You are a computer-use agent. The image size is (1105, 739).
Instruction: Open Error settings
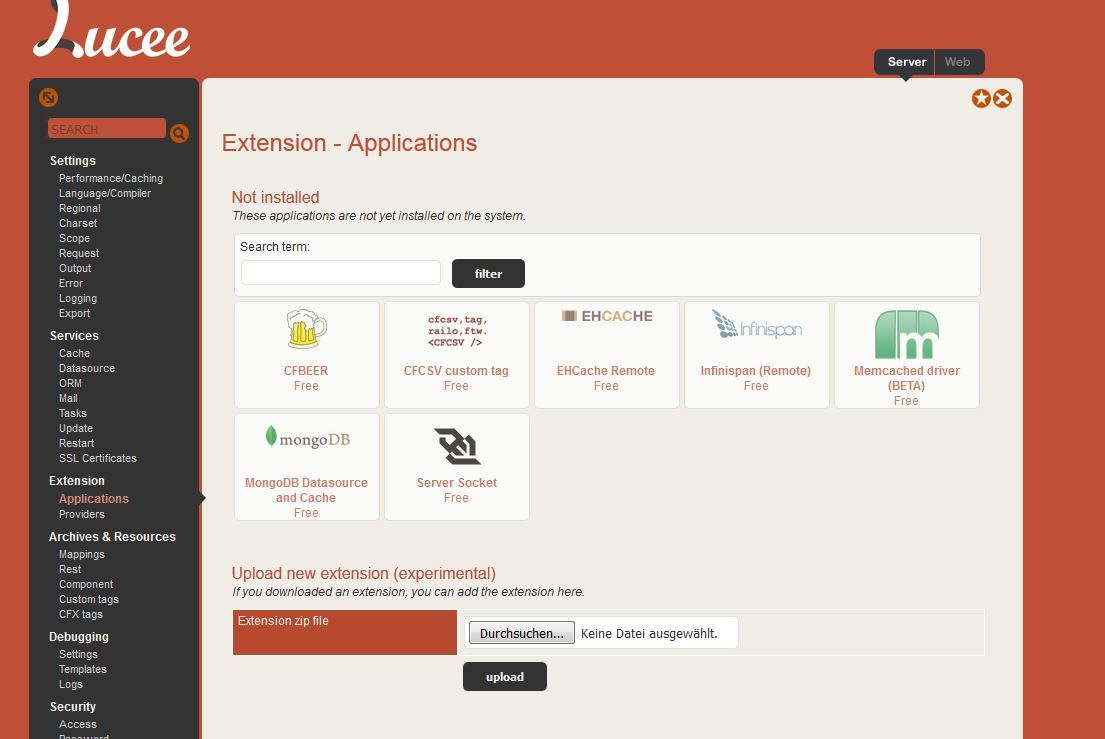pyautogui.click(x=71, y=283)
